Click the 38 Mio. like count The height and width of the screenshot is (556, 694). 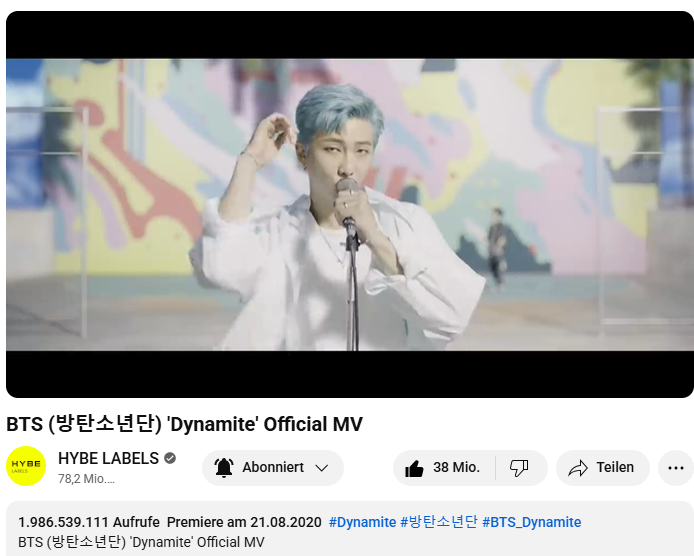pos(456,467)
